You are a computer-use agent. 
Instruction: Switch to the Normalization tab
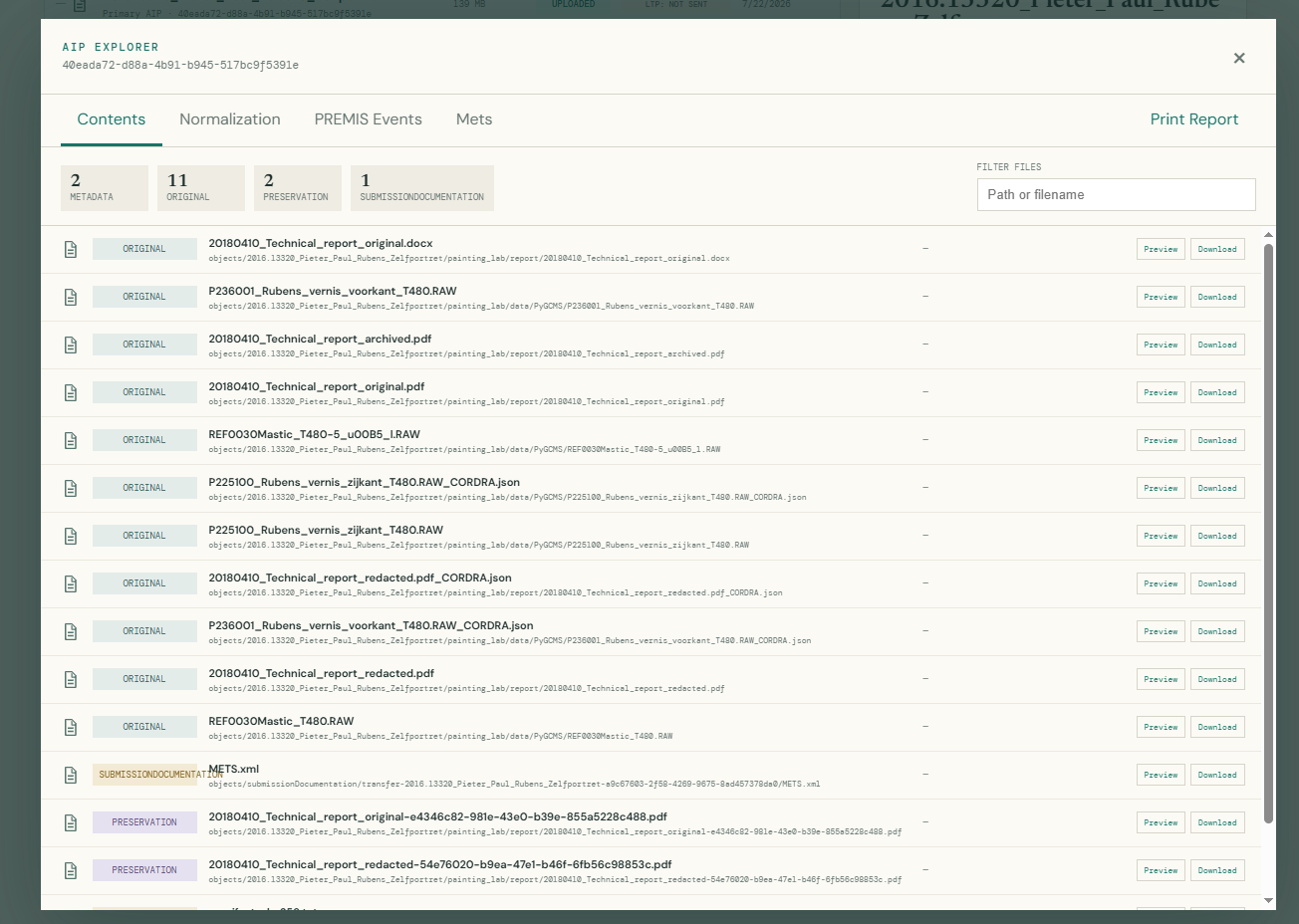click(x=230, y=119)
